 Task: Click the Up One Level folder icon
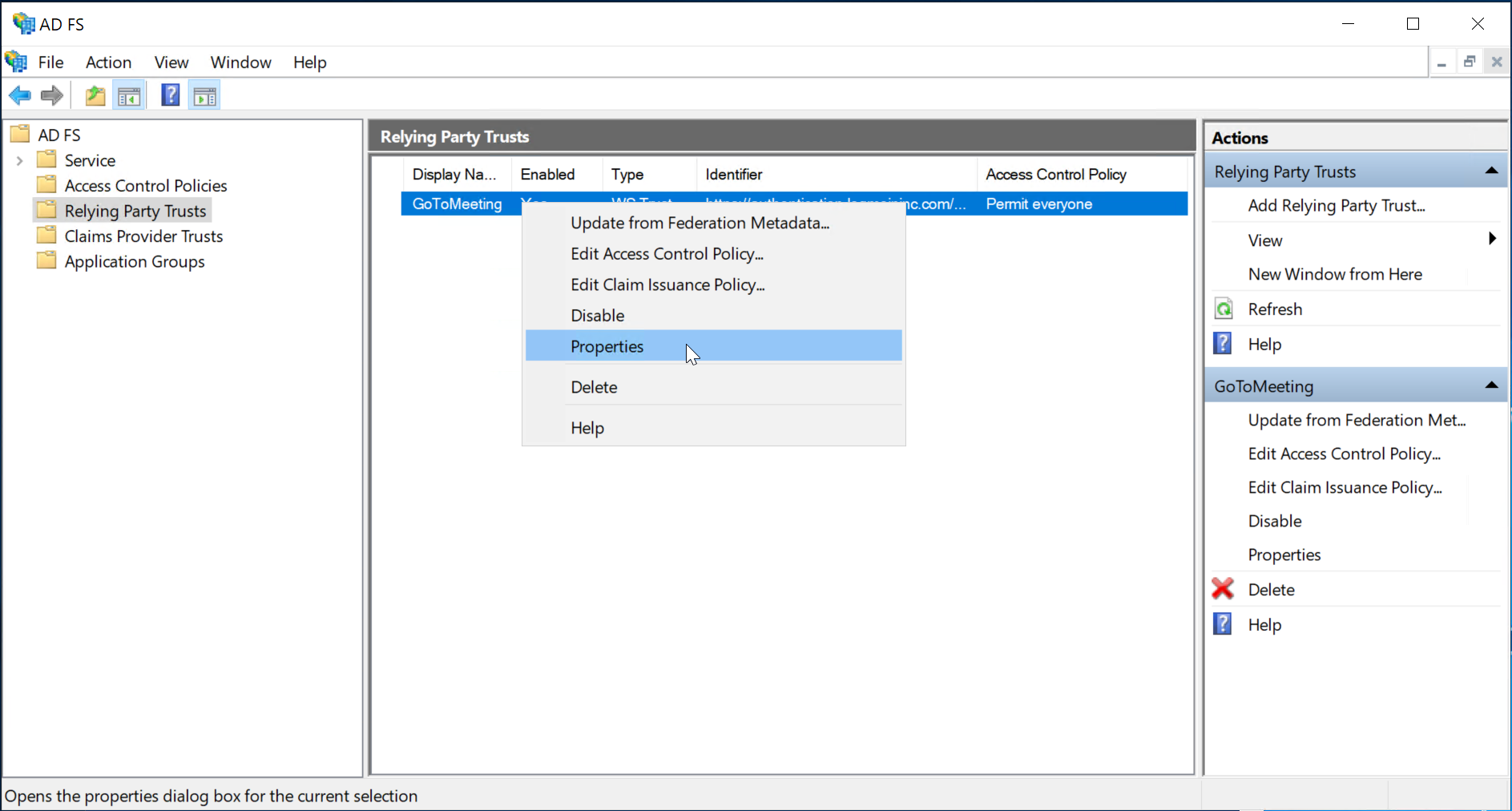(95, 96)
